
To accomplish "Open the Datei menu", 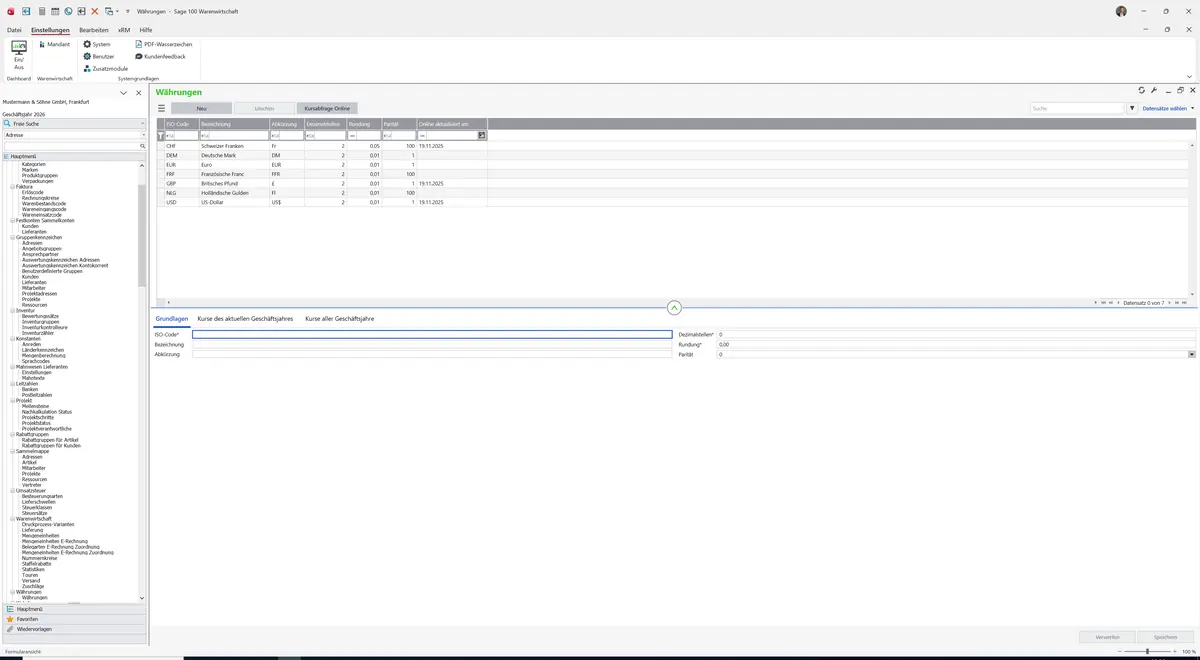I will coord(14,30).
